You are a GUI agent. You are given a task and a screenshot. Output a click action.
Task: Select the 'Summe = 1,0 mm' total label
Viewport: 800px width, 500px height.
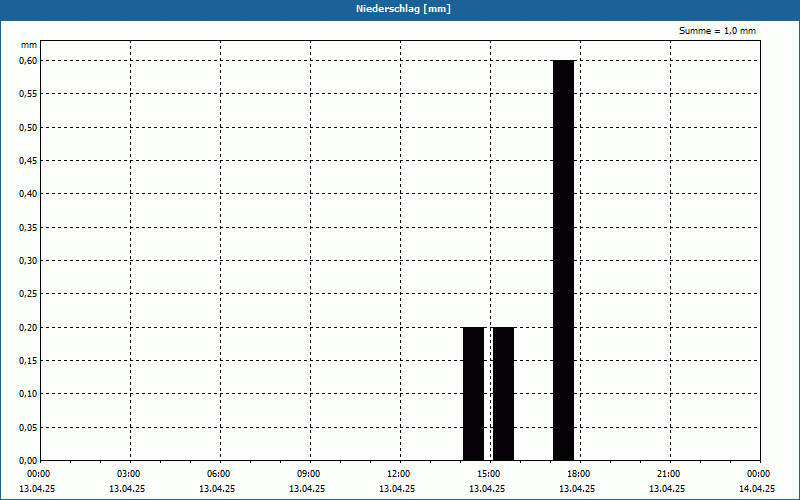click(x=717, y=31)
